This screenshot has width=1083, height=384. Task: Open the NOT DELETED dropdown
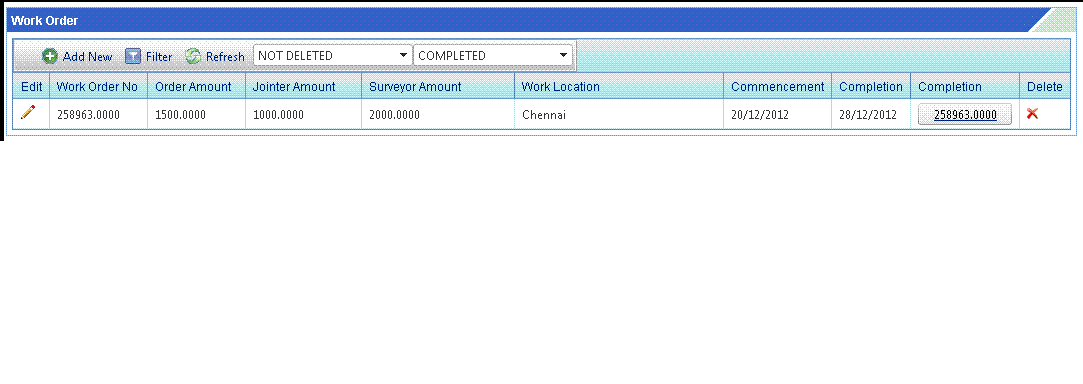[x=333, y=55]
